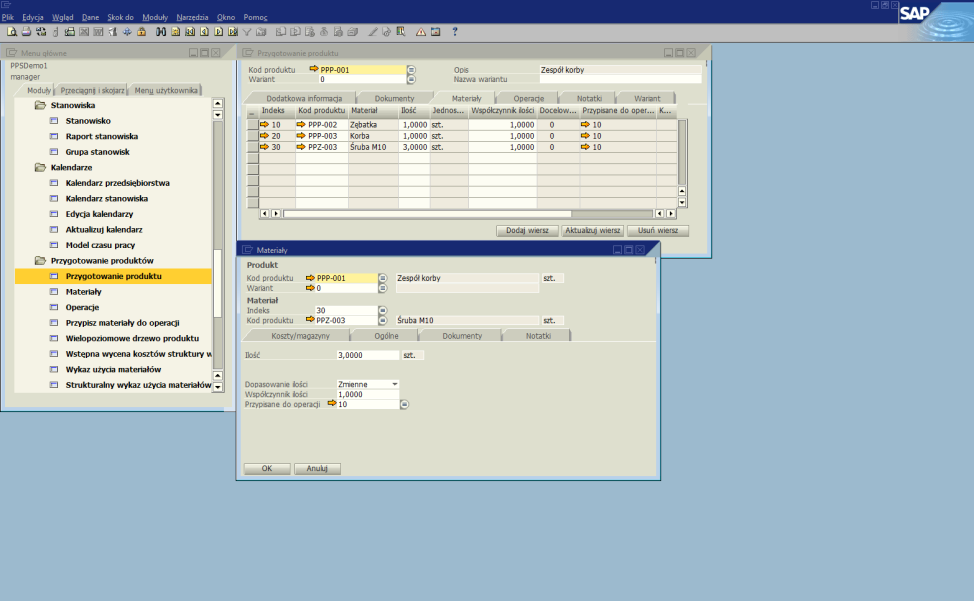Click the Aktualizuj wiersz button

coord(593,230)
